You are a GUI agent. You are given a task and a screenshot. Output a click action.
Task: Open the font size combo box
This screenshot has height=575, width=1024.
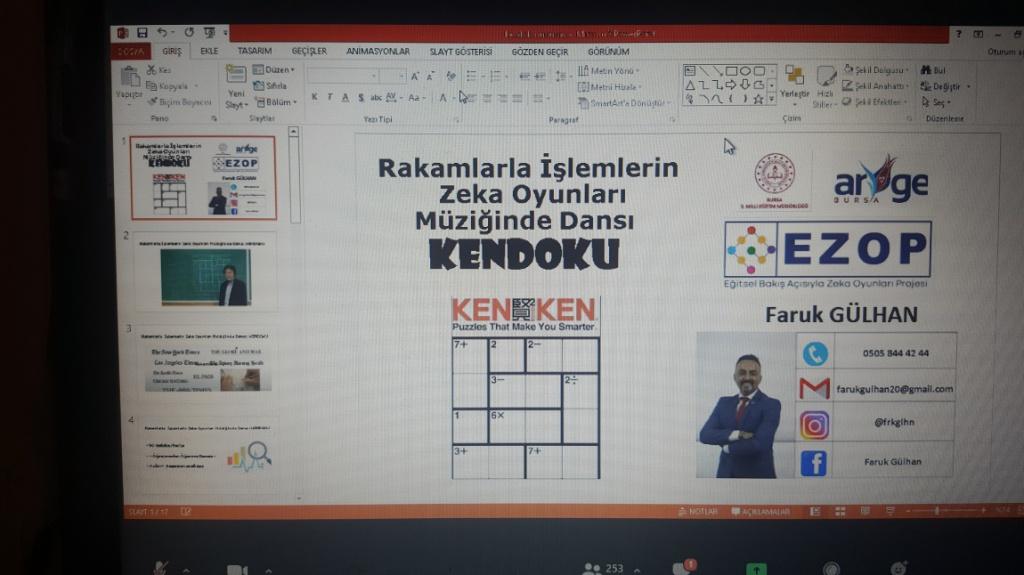pyautogui.click(x=393, y=76)
